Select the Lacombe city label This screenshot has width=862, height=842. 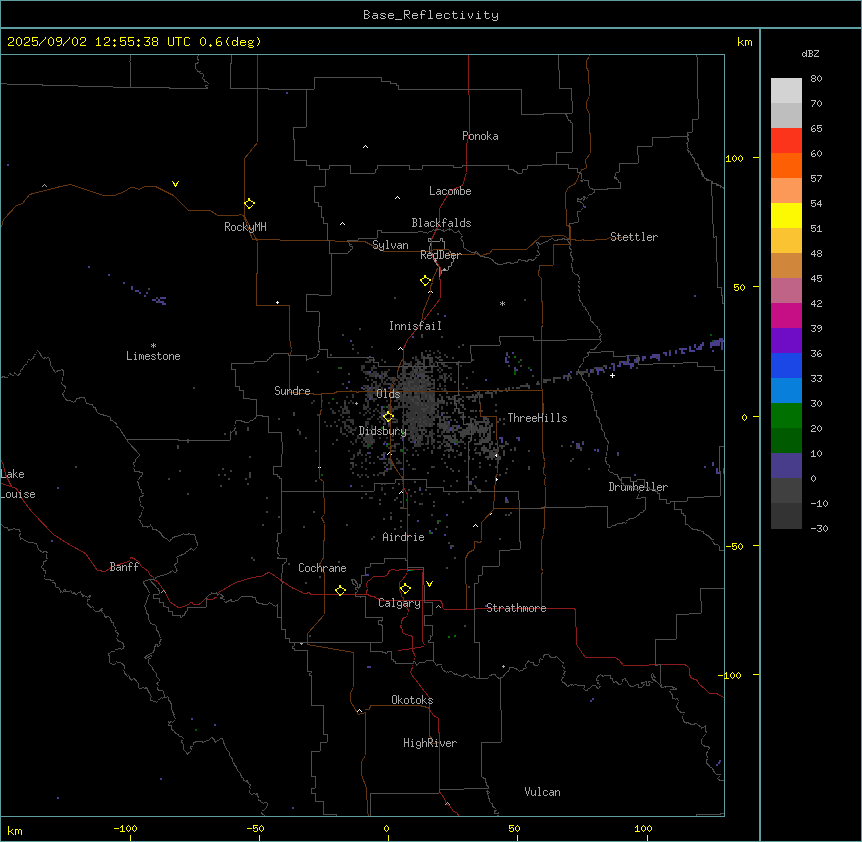point(450,191)
